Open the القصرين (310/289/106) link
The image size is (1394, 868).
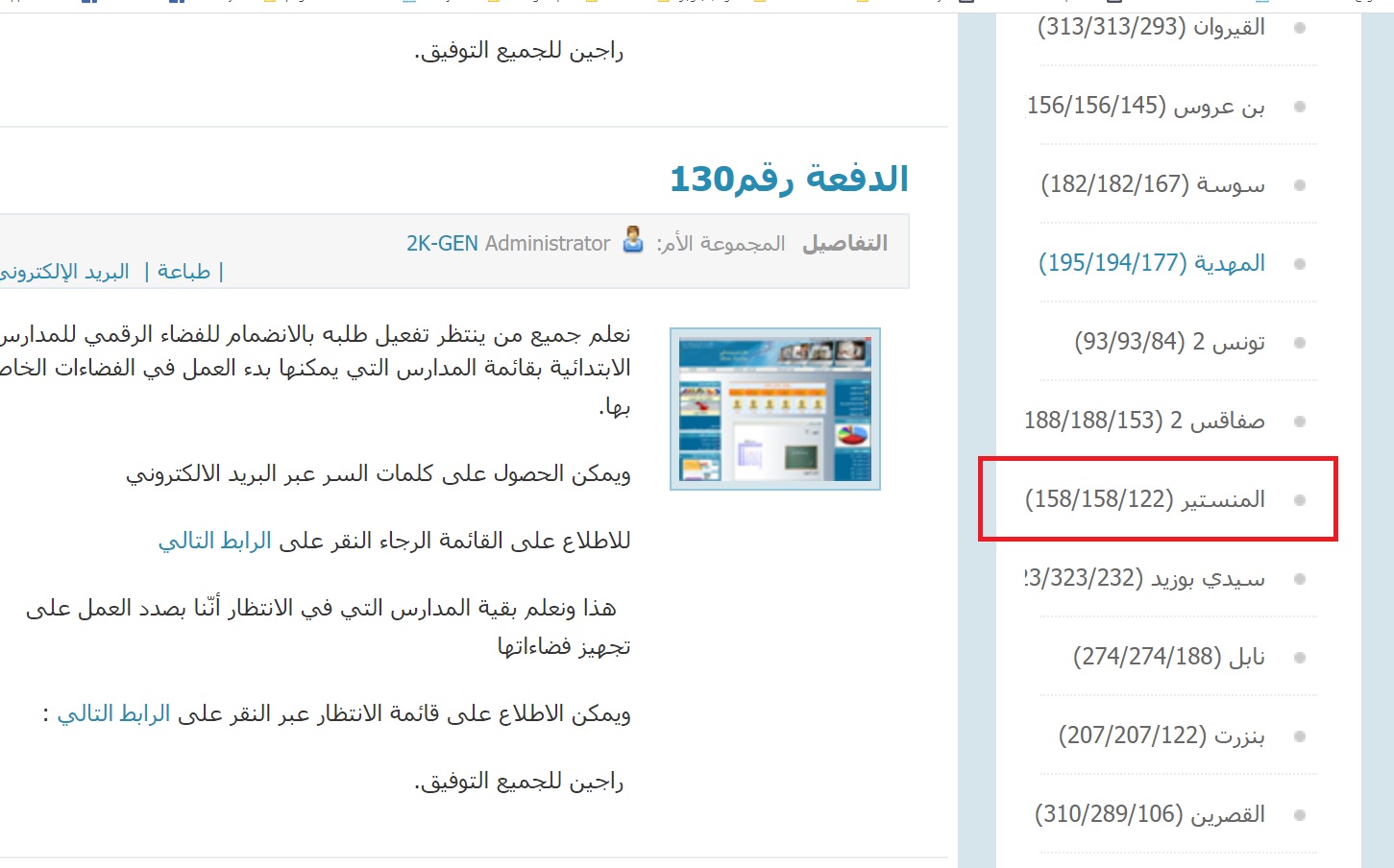pos(1149,815)
